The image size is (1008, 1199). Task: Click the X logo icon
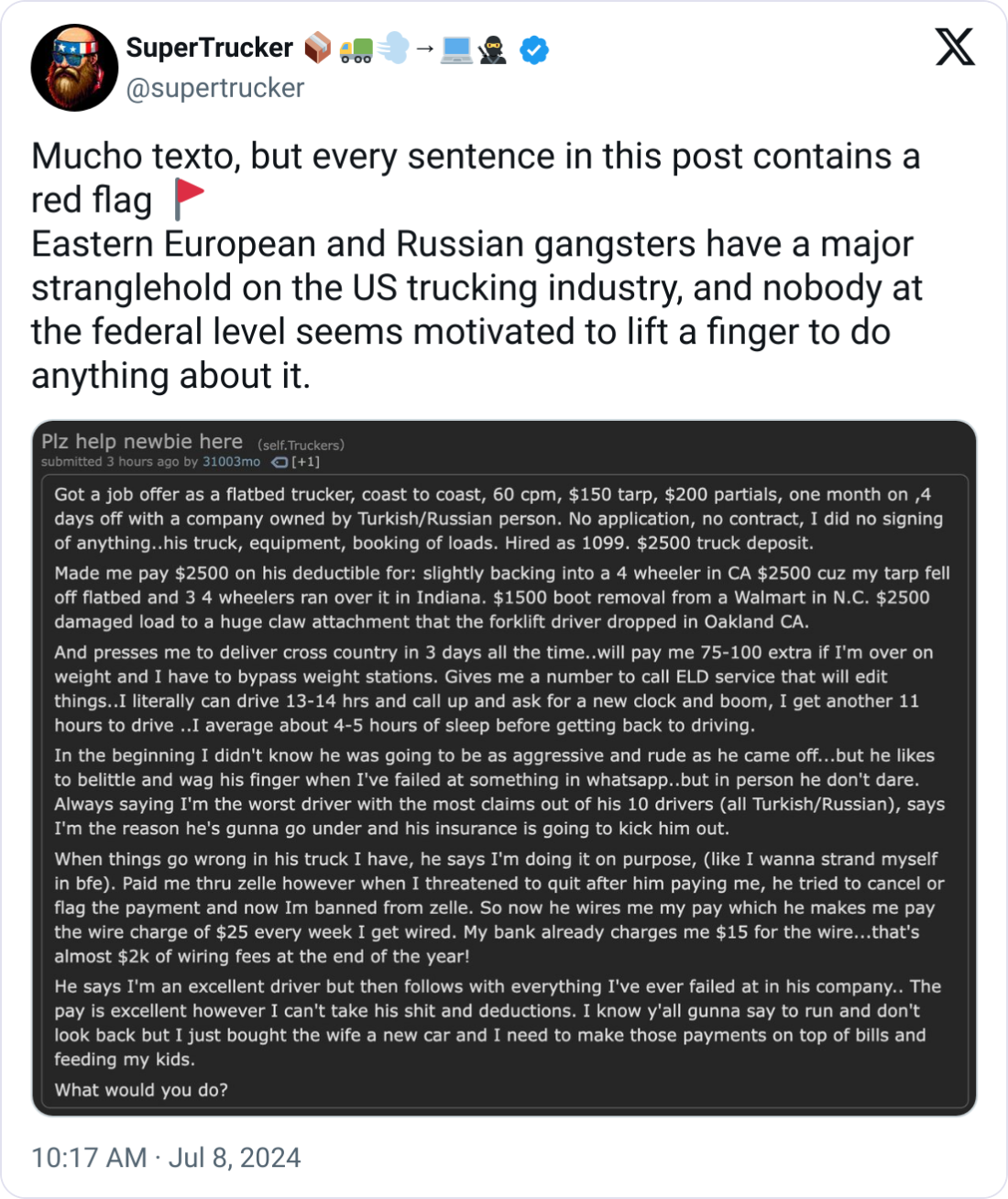click(x=955, y=47)
